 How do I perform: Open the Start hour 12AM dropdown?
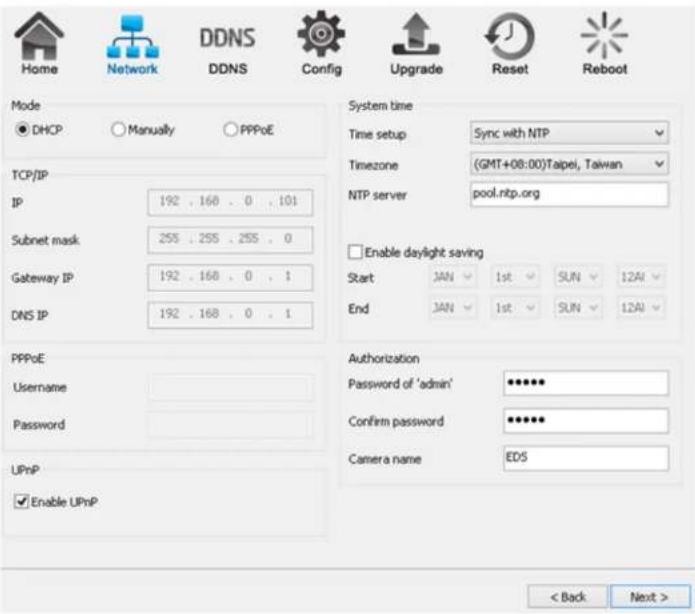pos(640,277)
